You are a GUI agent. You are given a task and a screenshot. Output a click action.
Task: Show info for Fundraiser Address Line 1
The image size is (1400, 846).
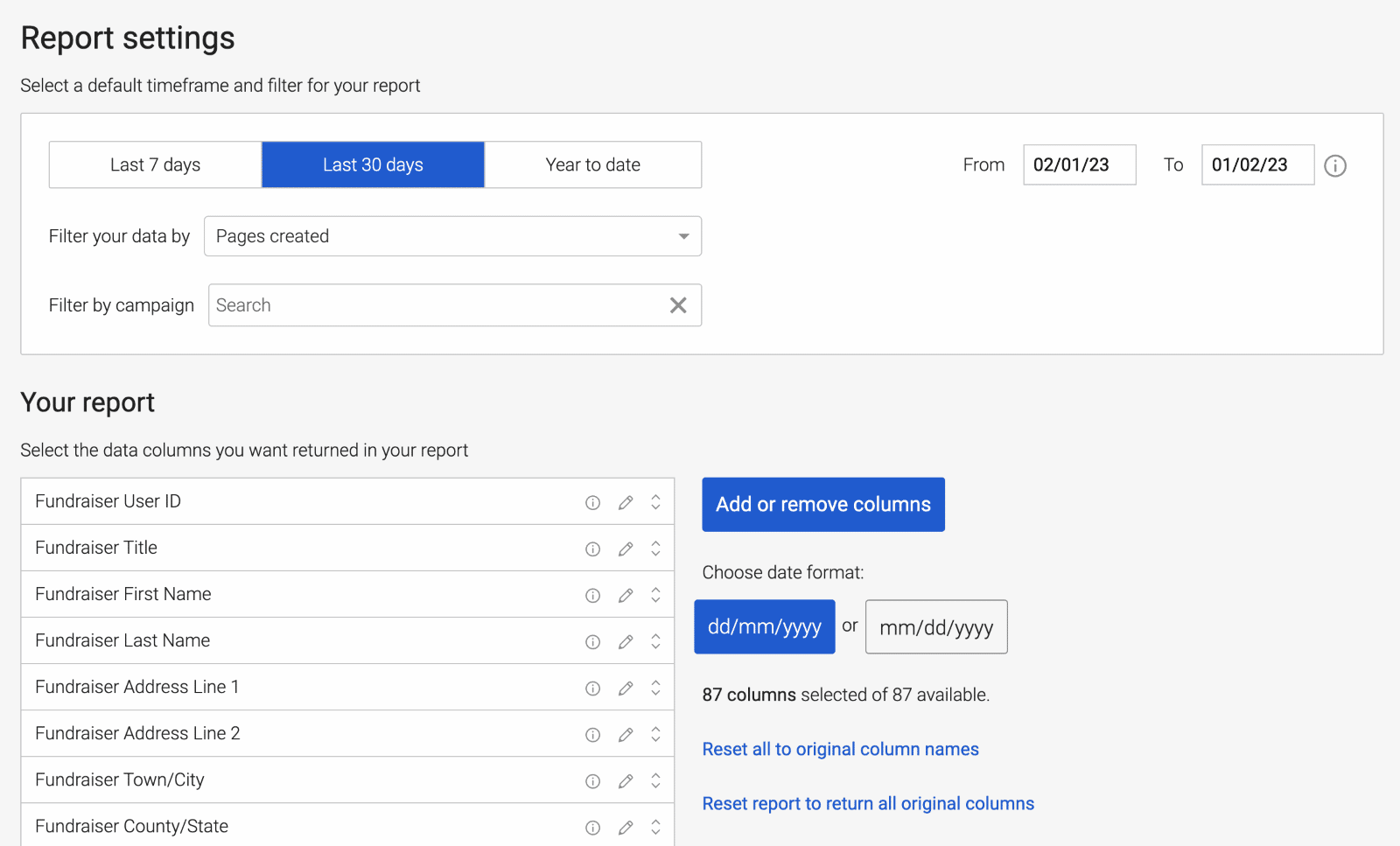click(x=592, y=688)
